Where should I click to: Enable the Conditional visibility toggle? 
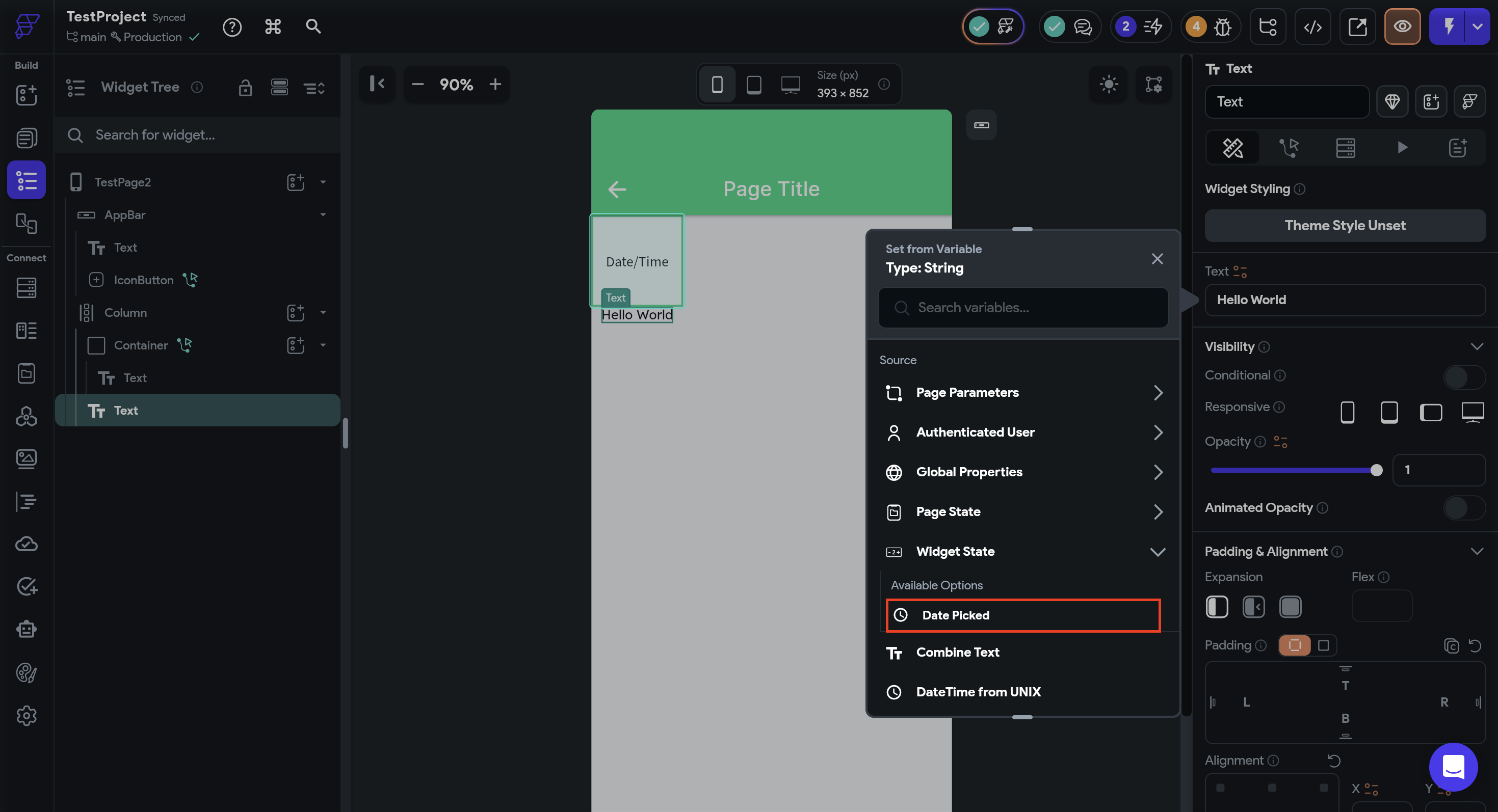click(1464, 376)
